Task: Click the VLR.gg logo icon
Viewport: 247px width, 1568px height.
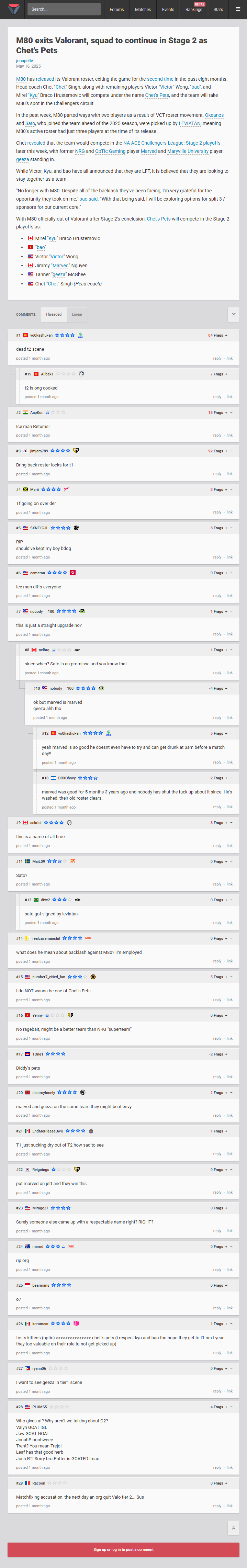Action: (x=13, y=9)
